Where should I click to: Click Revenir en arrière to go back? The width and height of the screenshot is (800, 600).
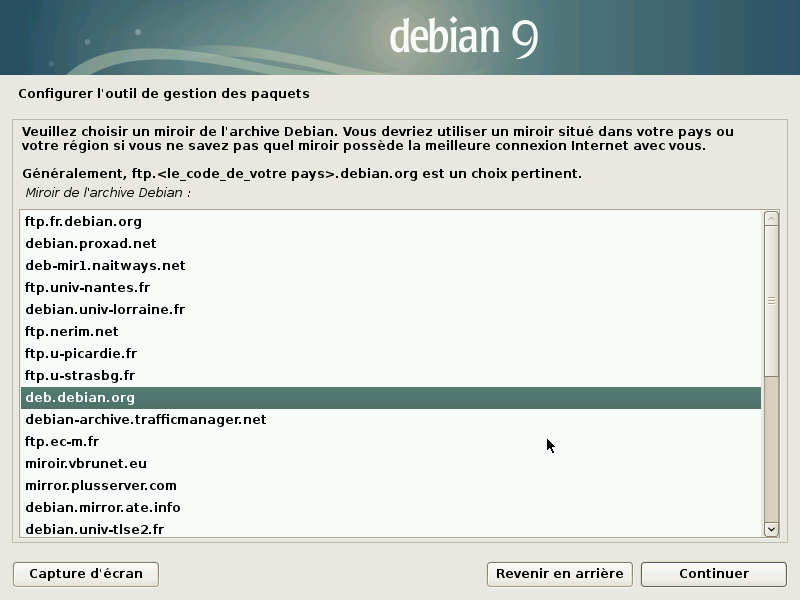559,574
